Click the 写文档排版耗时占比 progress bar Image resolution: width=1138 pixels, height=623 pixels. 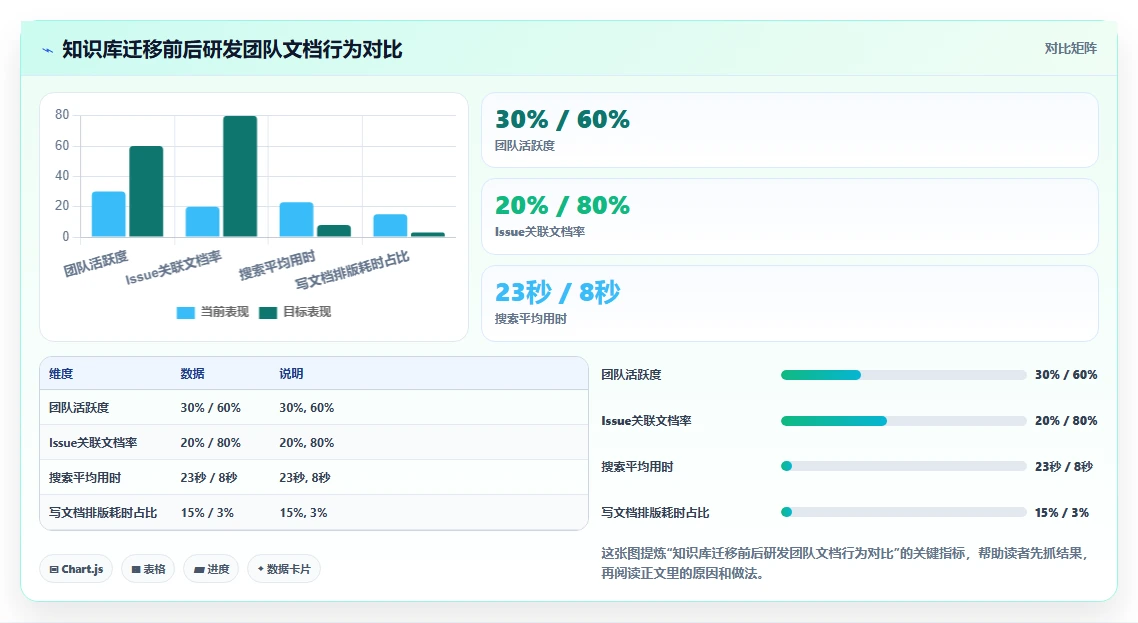(x=904, y=513)
